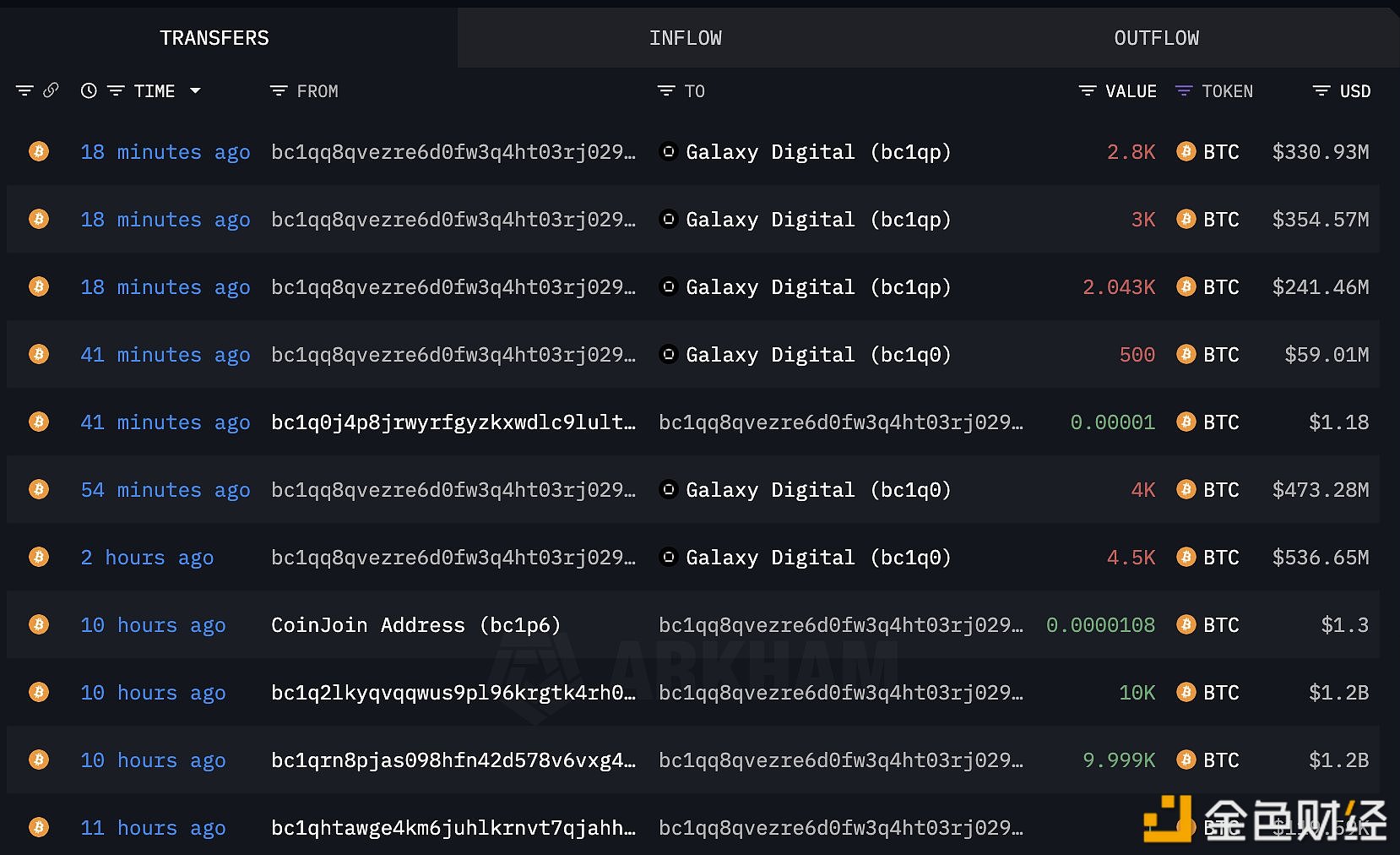Open the purple TOKEN filter icon

tap(1184, 90)
